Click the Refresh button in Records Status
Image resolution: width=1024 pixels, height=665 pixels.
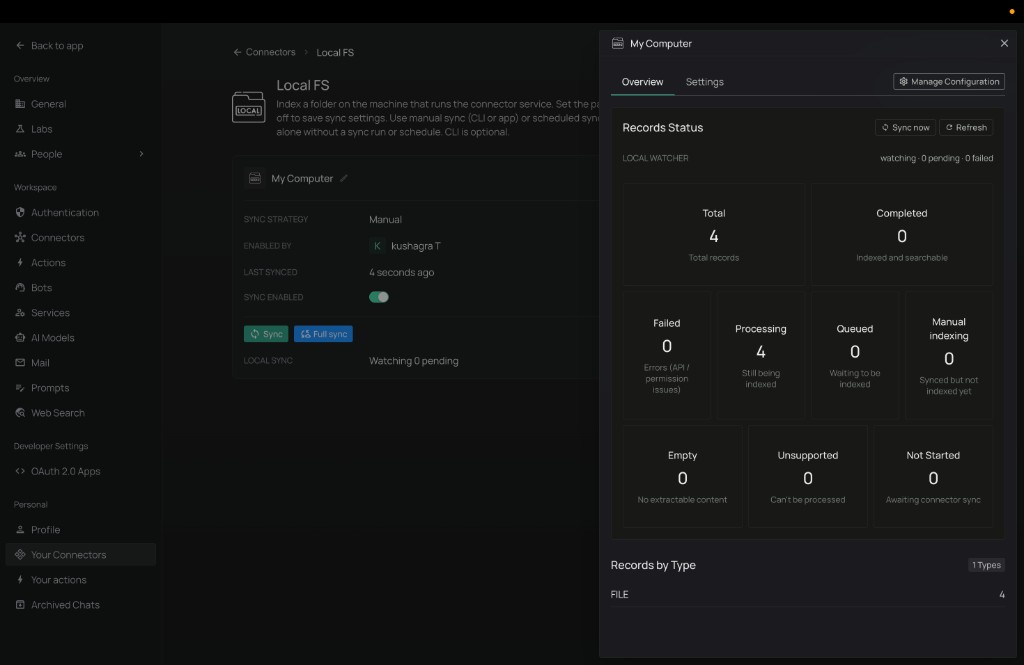point(966,127)
